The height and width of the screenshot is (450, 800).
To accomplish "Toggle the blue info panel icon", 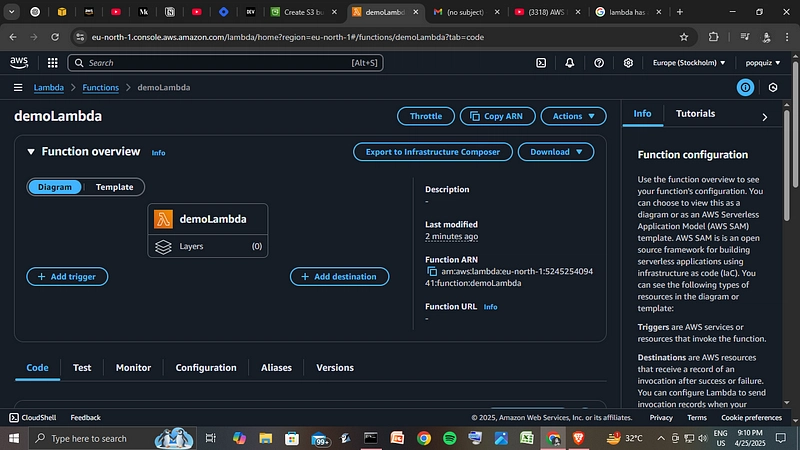I will 745,87.
